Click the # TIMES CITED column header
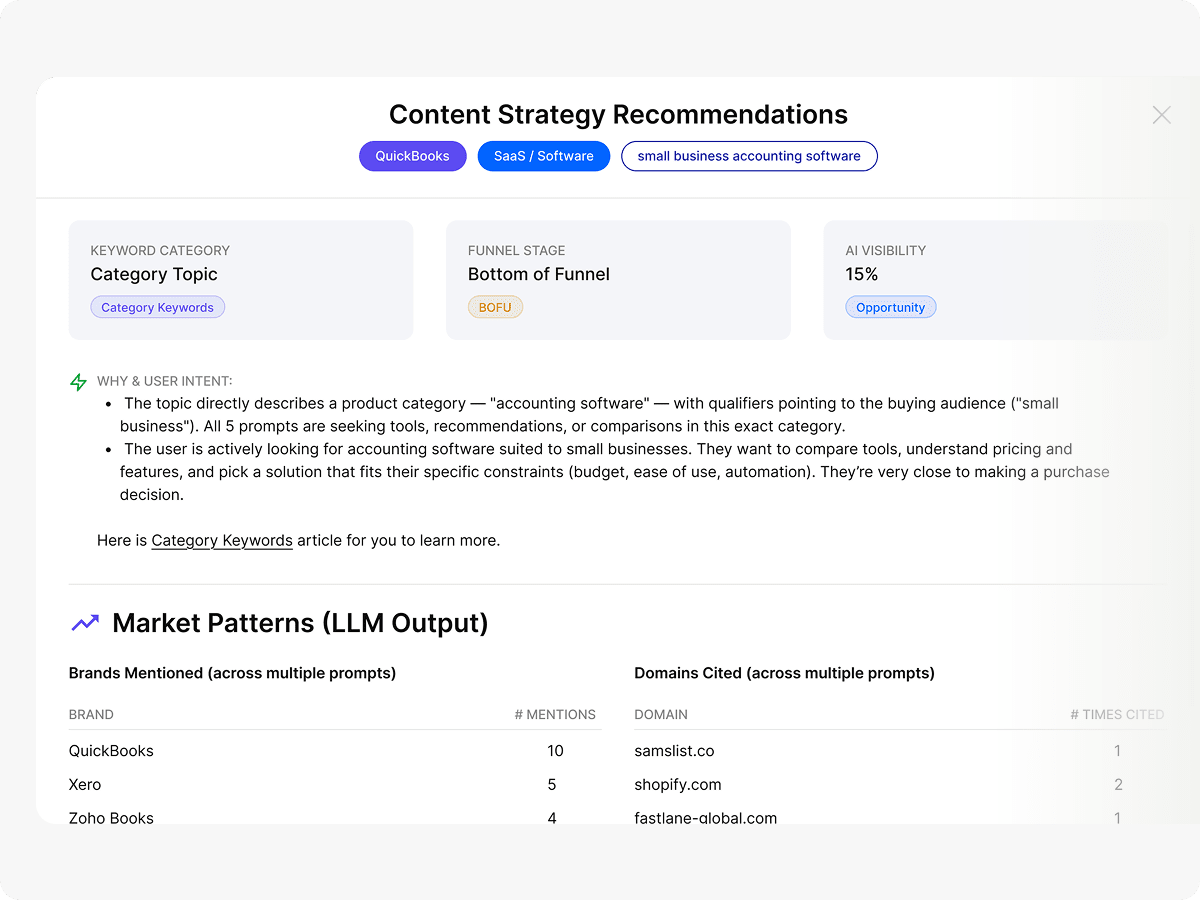1200x900 pixels. point(1116,714)
